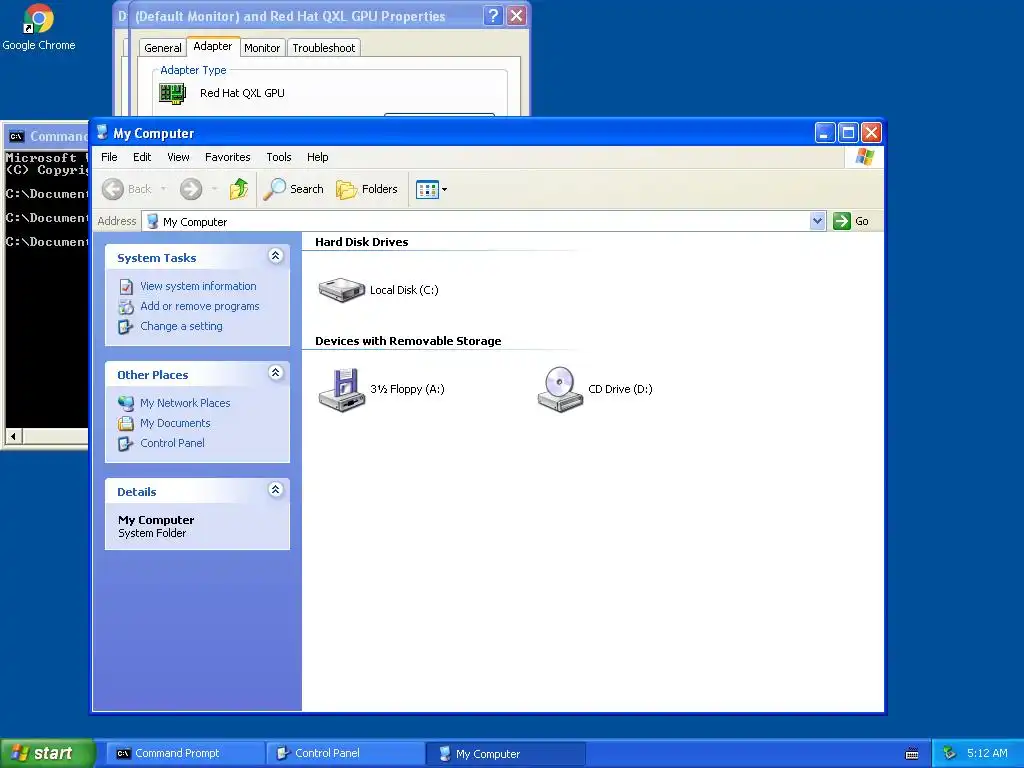The image size is (1024, 768).
Task: Click the Add or remove programs icon
Action: (126, 306)
